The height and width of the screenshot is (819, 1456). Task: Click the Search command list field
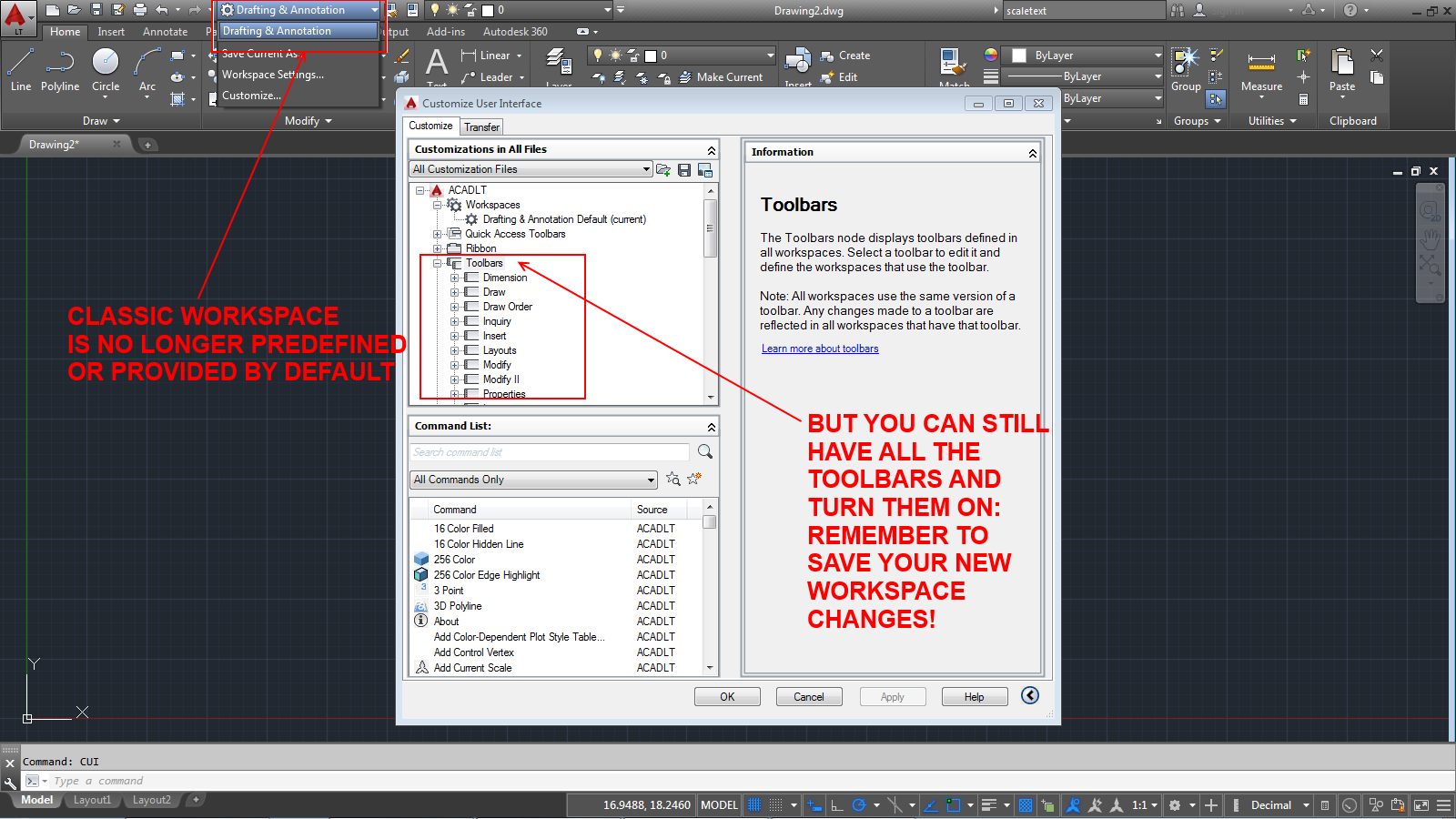[550, 452]
